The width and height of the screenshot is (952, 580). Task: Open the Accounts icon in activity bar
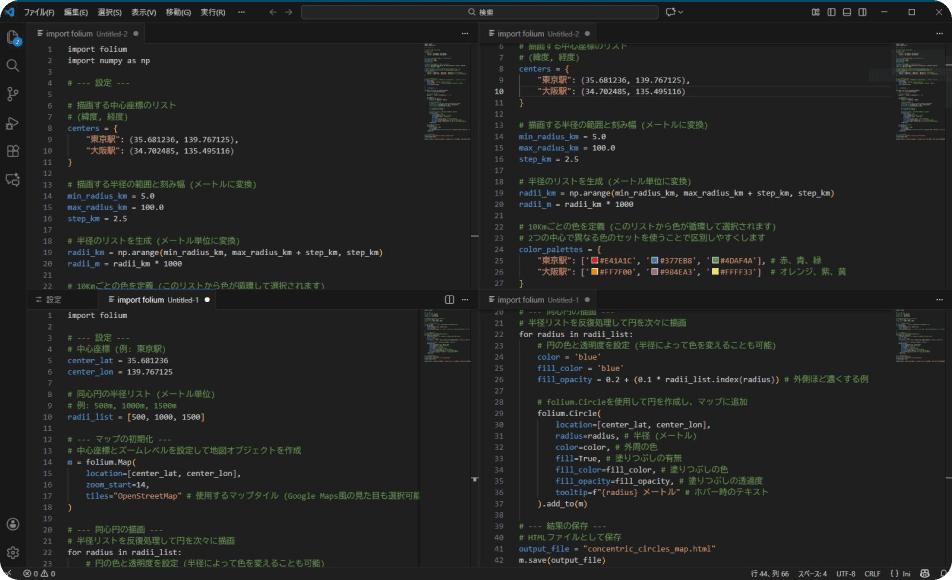coord(13,524)
